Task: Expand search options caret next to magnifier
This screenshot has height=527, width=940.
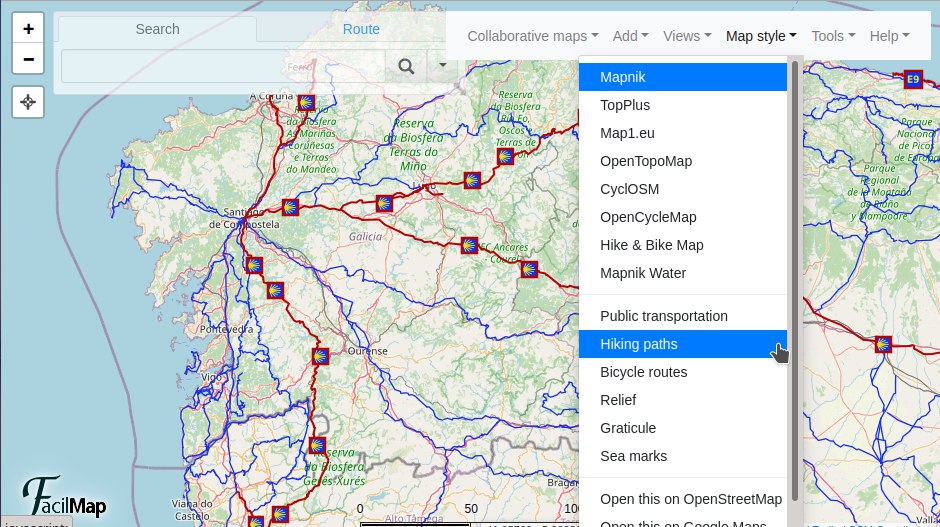Action: click(442, 66)
